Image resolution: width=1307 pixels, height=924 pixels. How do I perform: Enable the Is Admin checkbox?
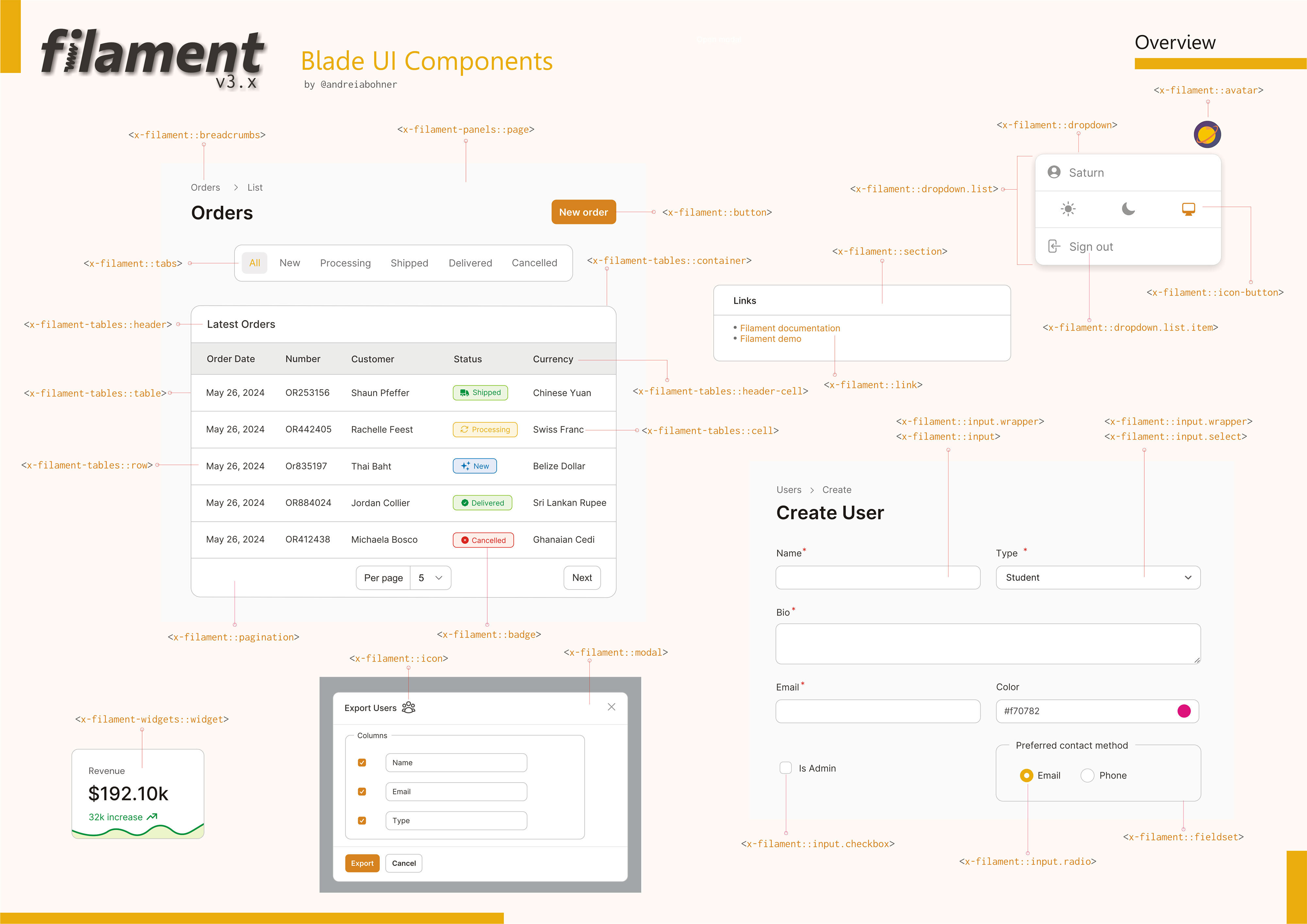[x=786, y=768]
